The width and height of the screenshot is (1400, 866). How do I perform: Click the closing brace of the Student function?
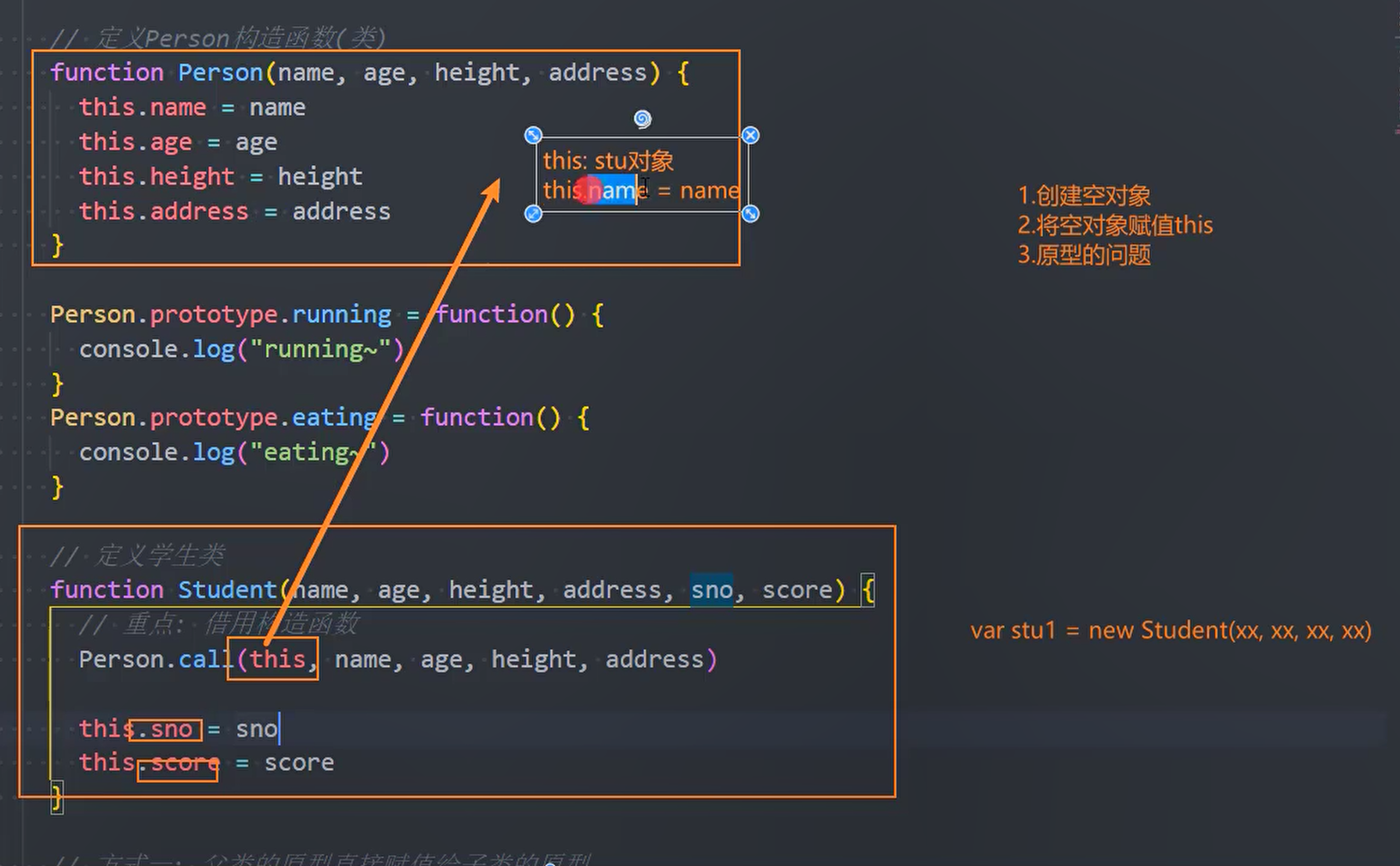tap(57, 797)
